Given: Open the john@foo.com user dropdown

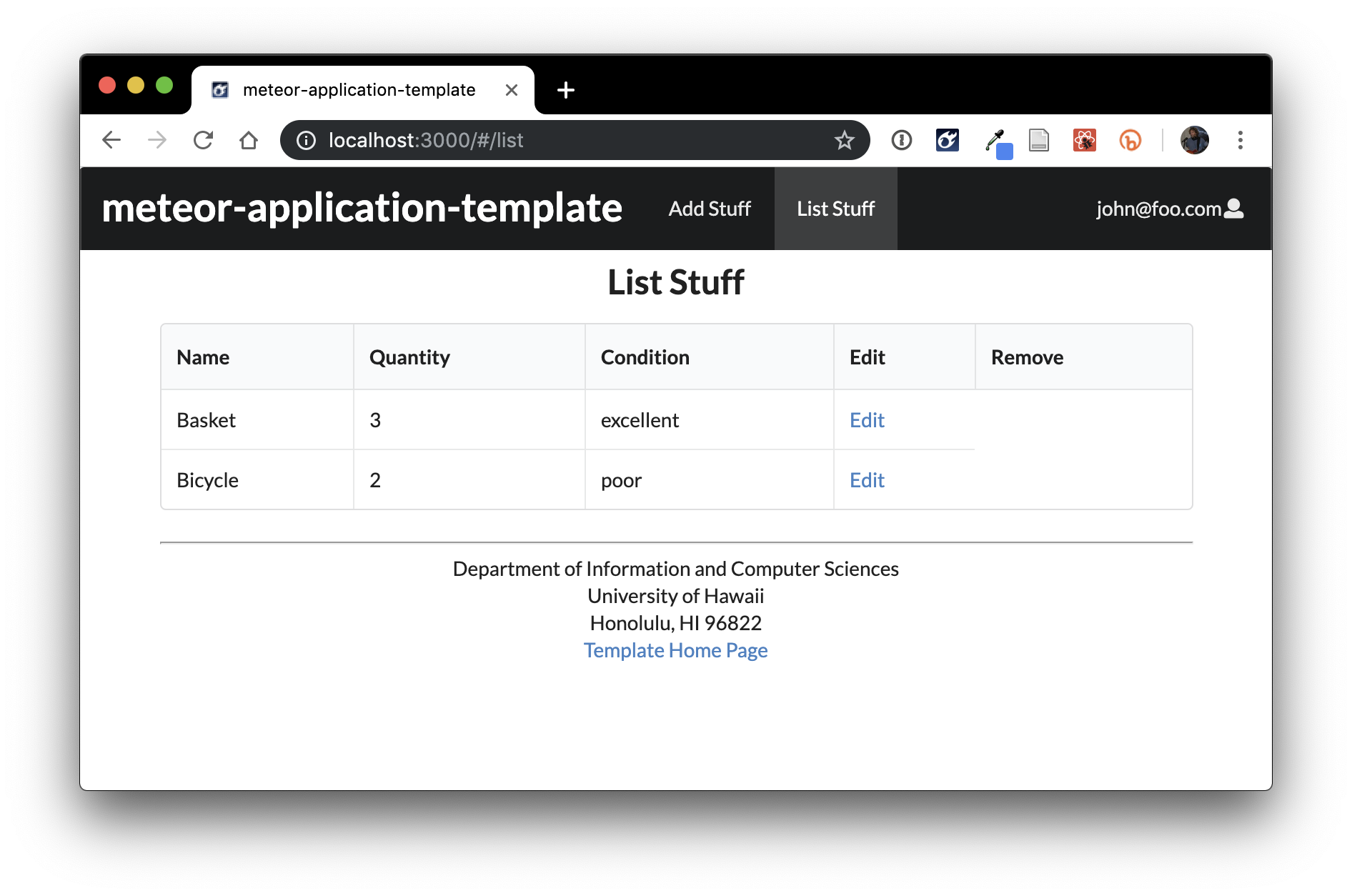Looking at the screenshot, I should click(x=1169, y=209).
